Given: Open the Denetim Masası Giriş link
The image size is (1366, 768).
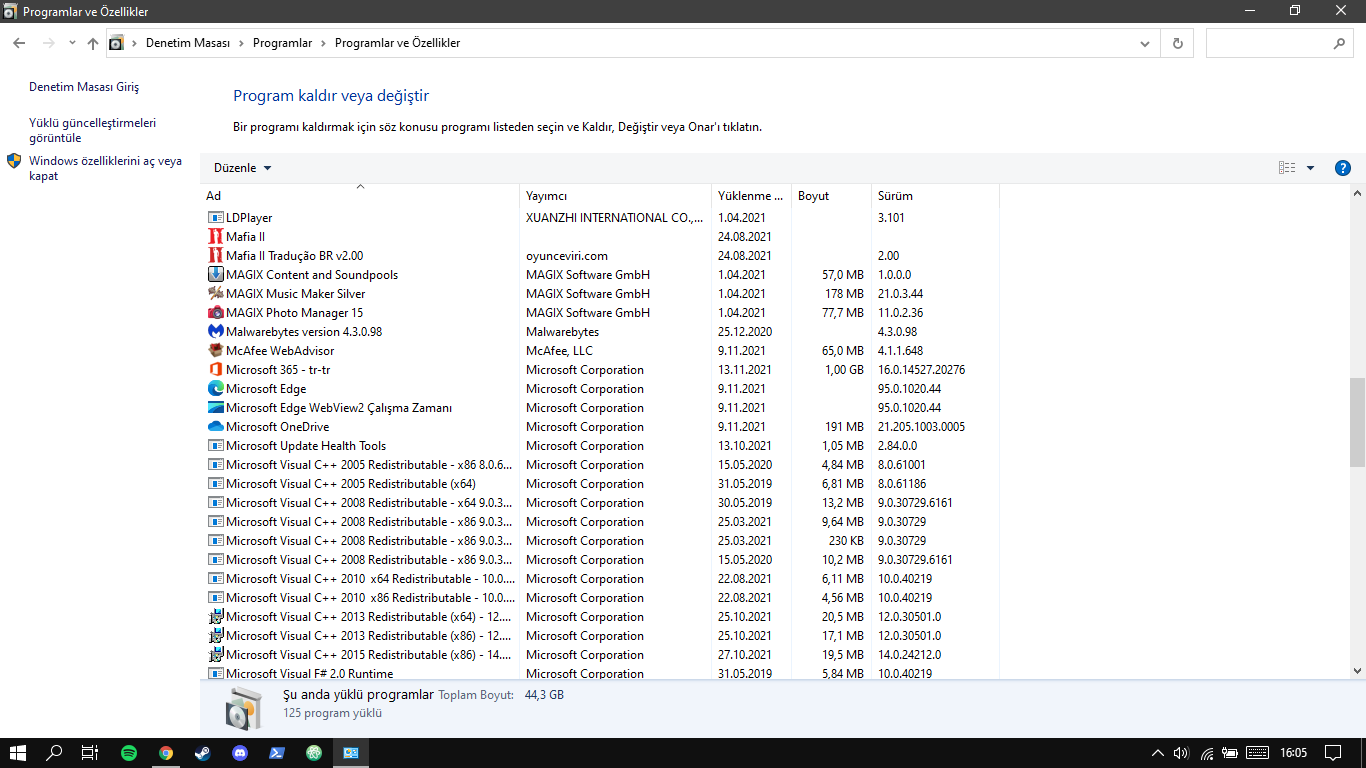Looking at the screenshot, I should click(x=84, y=87).
